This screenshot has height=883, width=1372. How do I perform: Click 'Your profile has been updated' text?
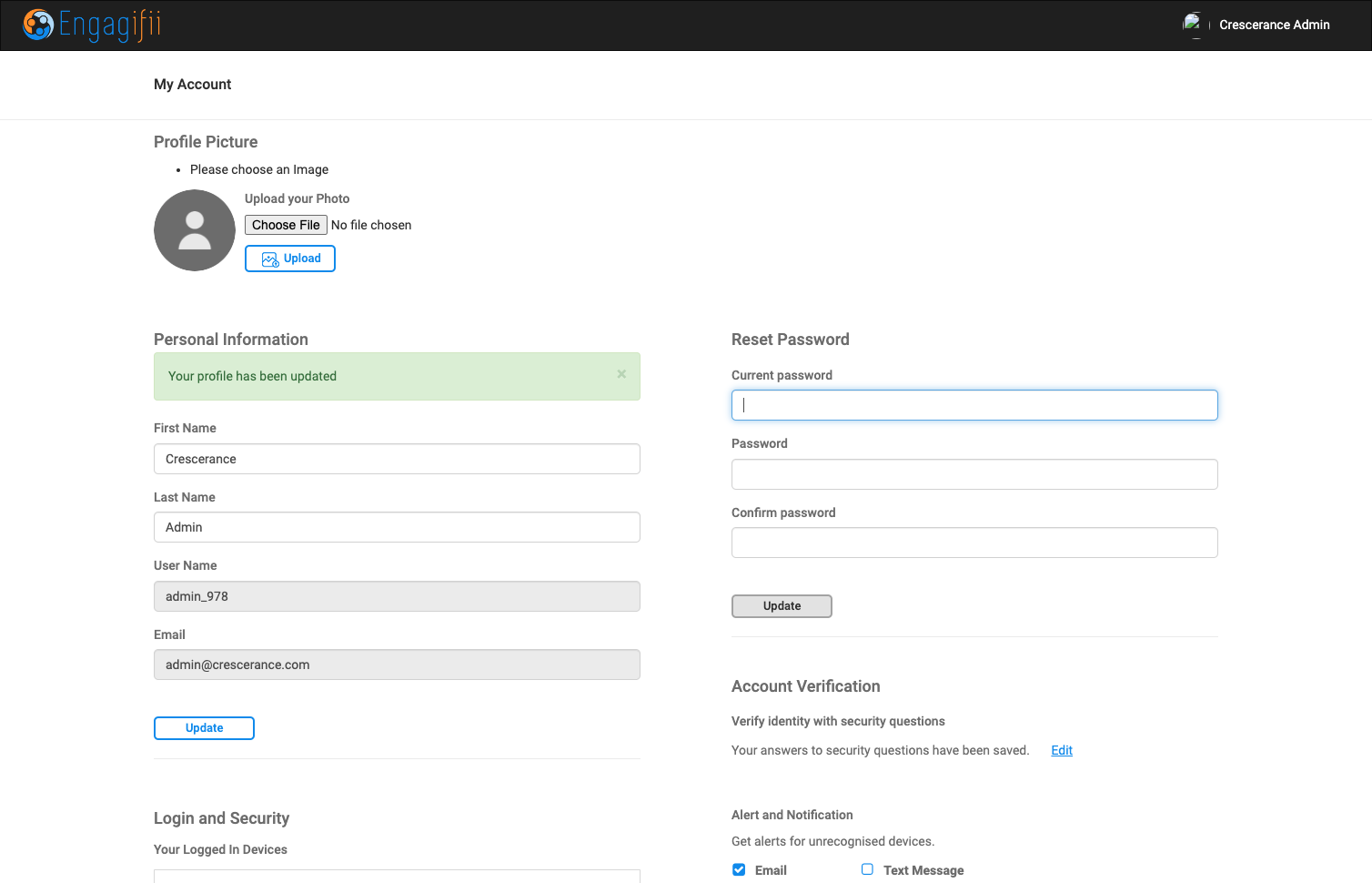(252, 376)
